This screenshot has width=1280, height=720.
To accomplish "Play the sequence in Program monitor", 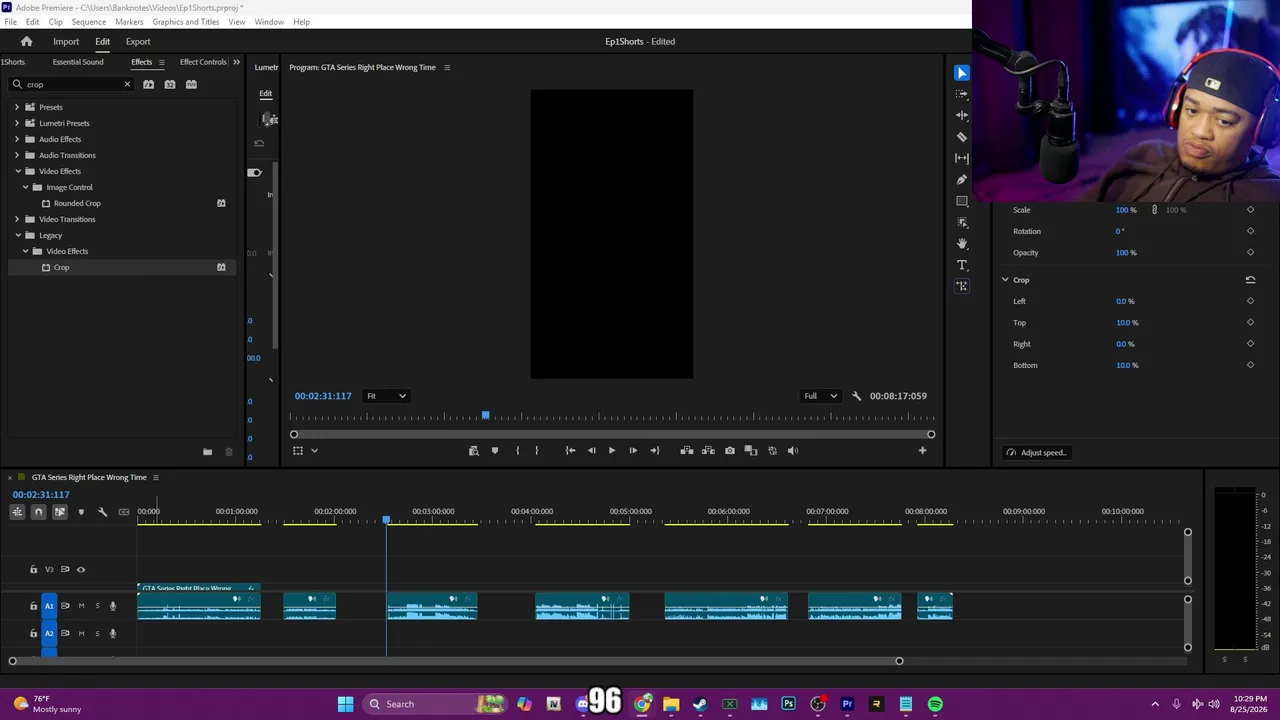I will (x=612, y=451).
